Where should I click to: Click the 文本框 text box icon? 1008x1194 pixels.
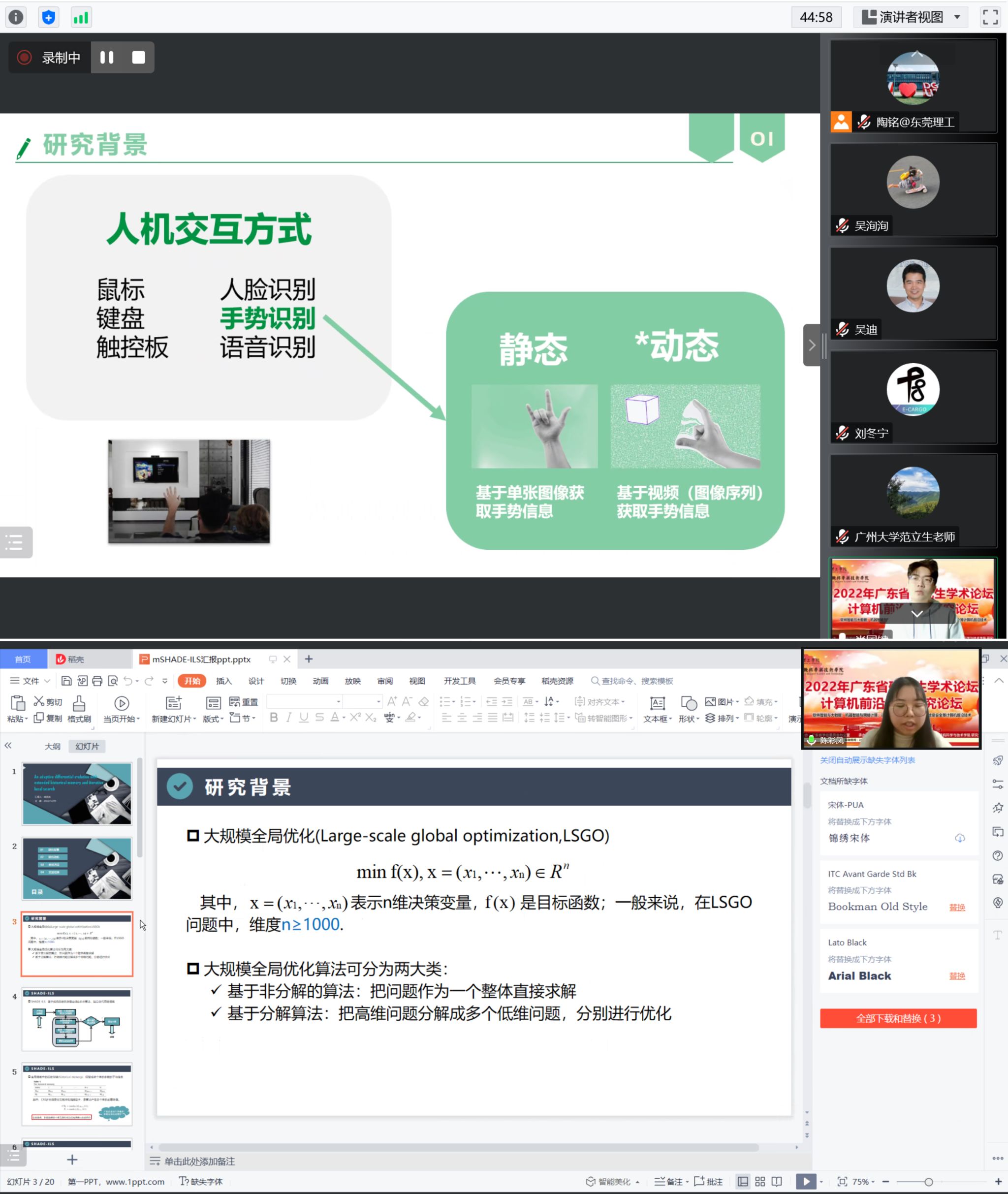point(657,703)
